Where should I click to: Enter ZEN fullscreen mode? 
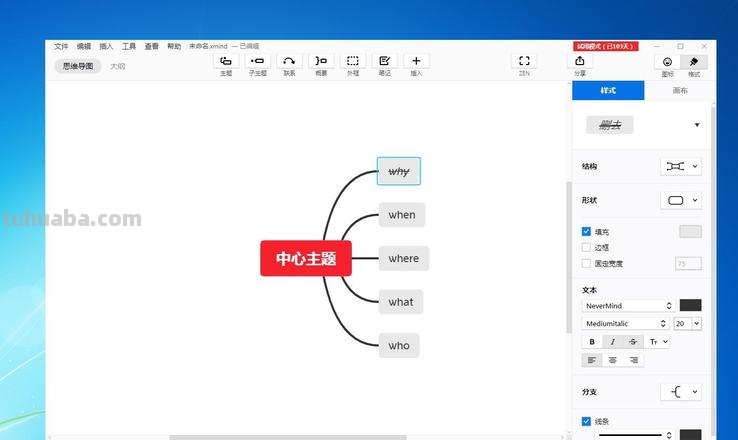[x=524, y=61]
